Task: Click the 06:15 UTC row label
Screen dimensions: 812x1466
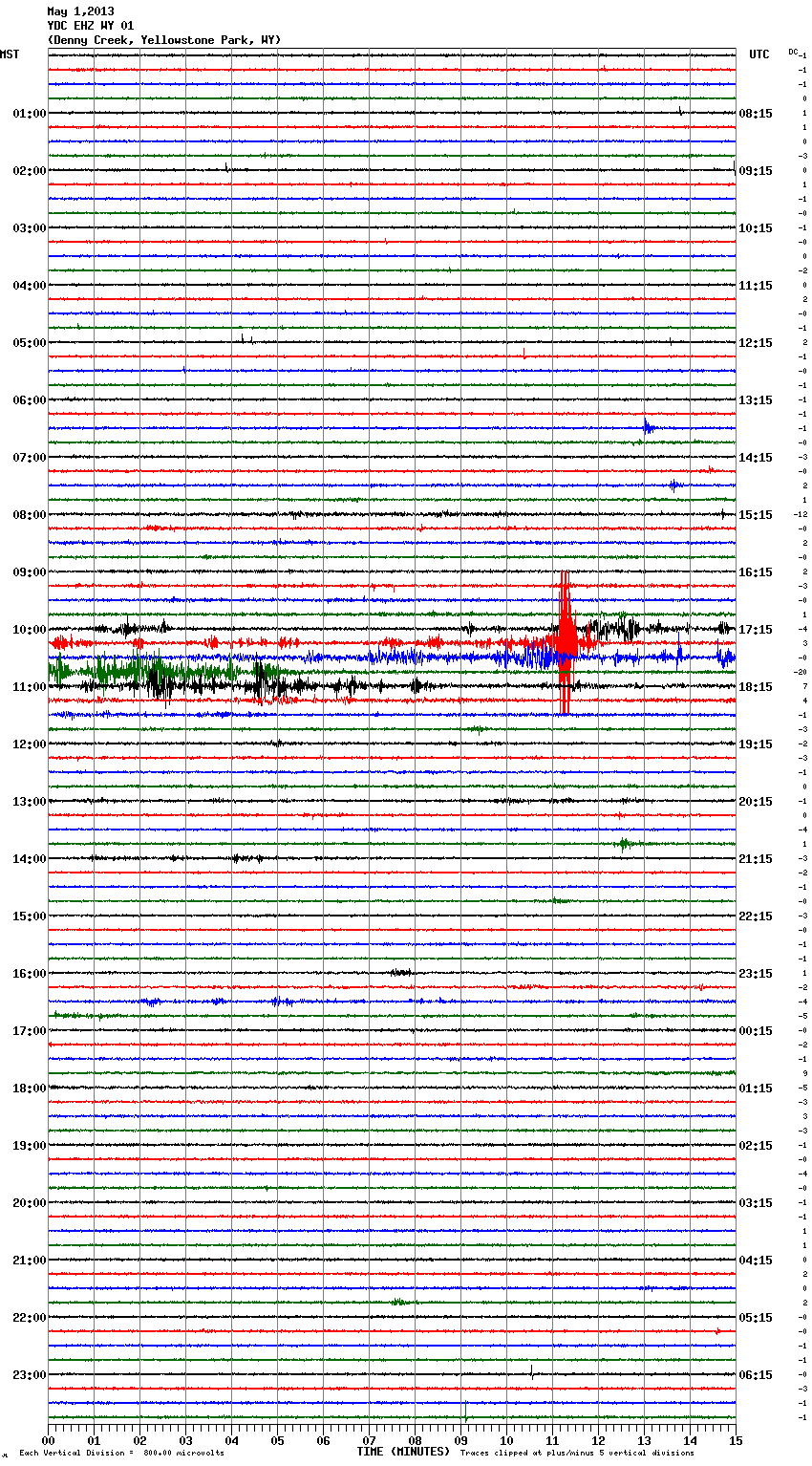Action: pos(756,1375)
